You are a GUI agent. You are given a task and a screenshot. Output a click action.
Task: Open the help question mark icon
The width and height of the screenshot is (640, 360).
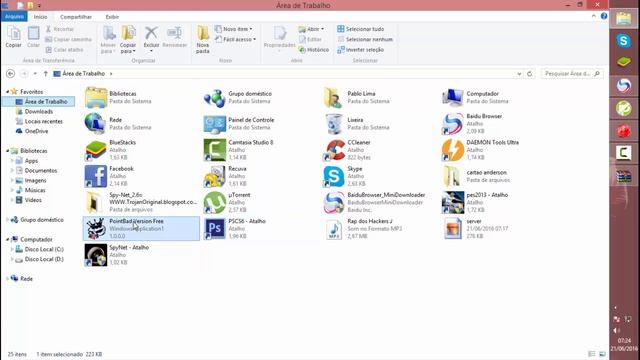(x=604, y=16)
